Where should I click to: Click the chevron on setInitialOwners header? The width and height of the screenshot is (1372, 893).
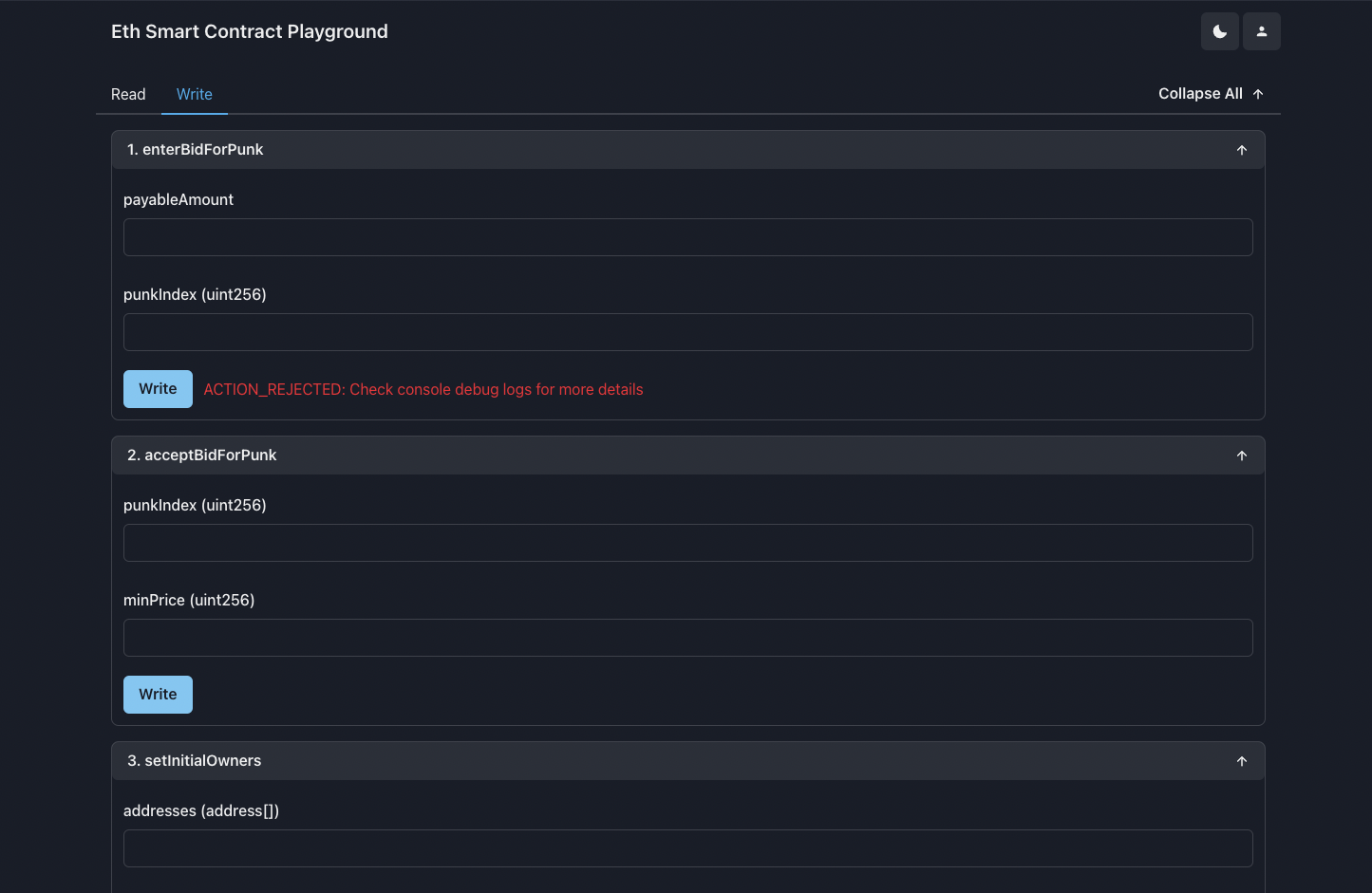coord(1241,760)
